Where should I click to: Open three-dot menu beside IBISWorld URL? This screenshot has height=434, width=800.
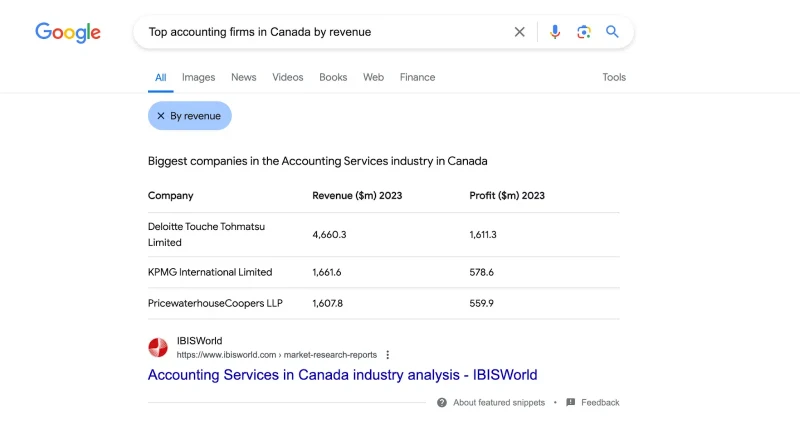point(388,354)
